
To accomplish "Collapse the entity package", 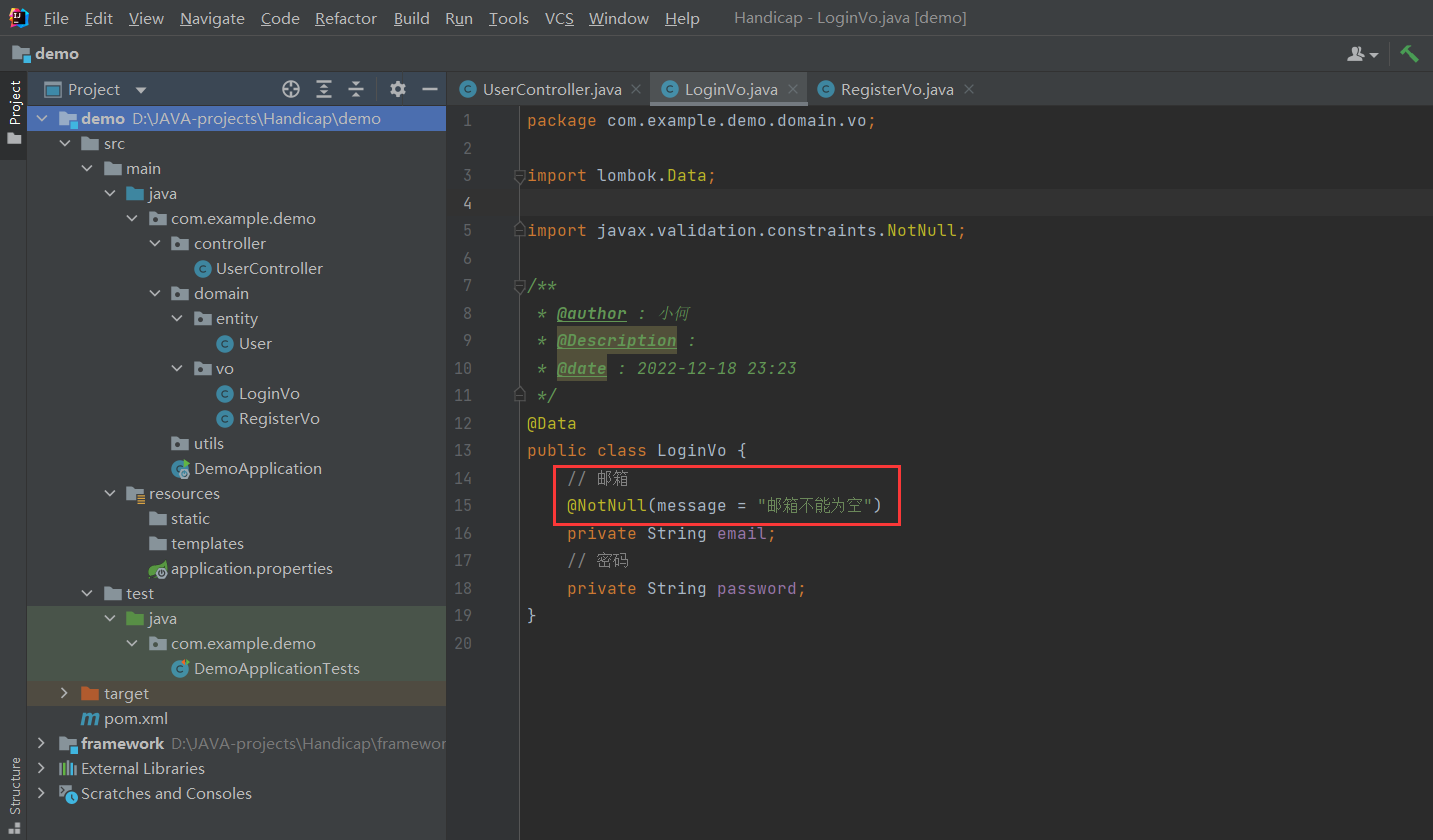I will (x=177, y=319).
